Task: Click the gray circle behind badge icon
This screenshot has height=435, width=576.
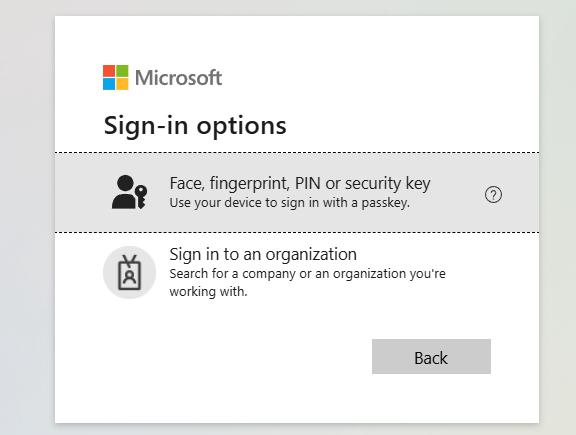Action: pos(129,272)
